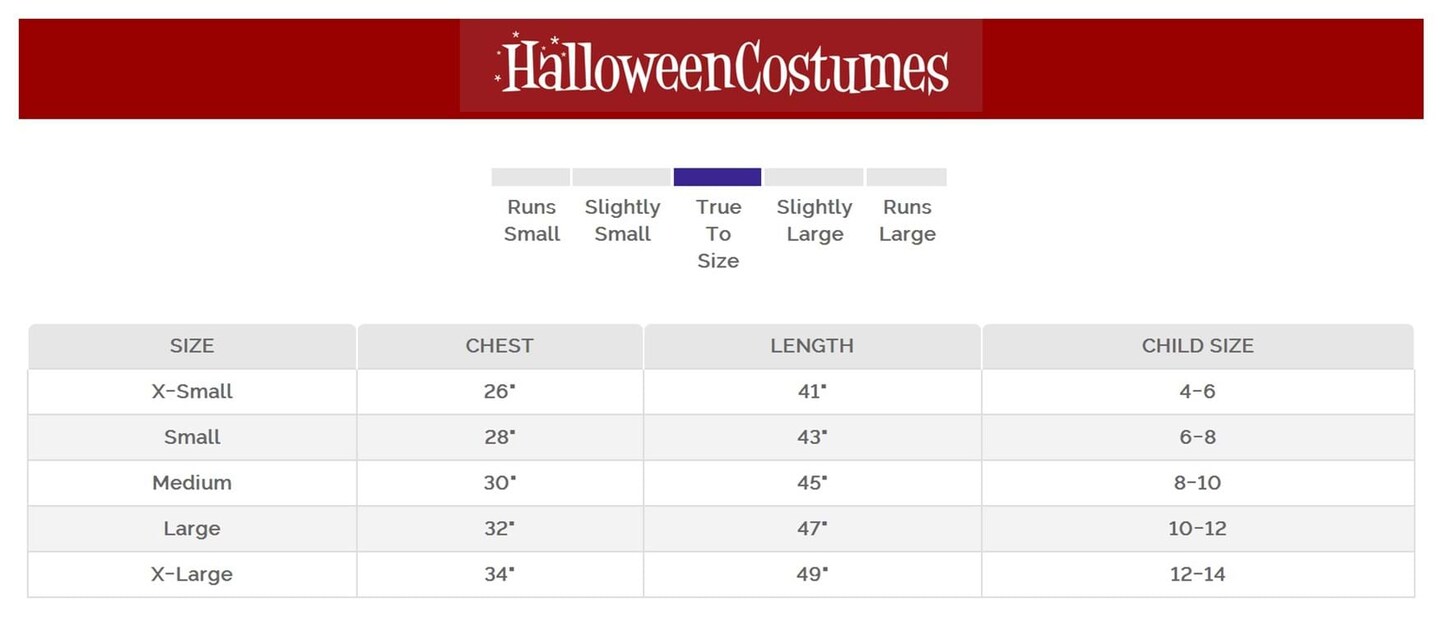Viewport: 1440px width, 625px height.
Task: Click the Slightly Small label
Action: pos(622,220)
